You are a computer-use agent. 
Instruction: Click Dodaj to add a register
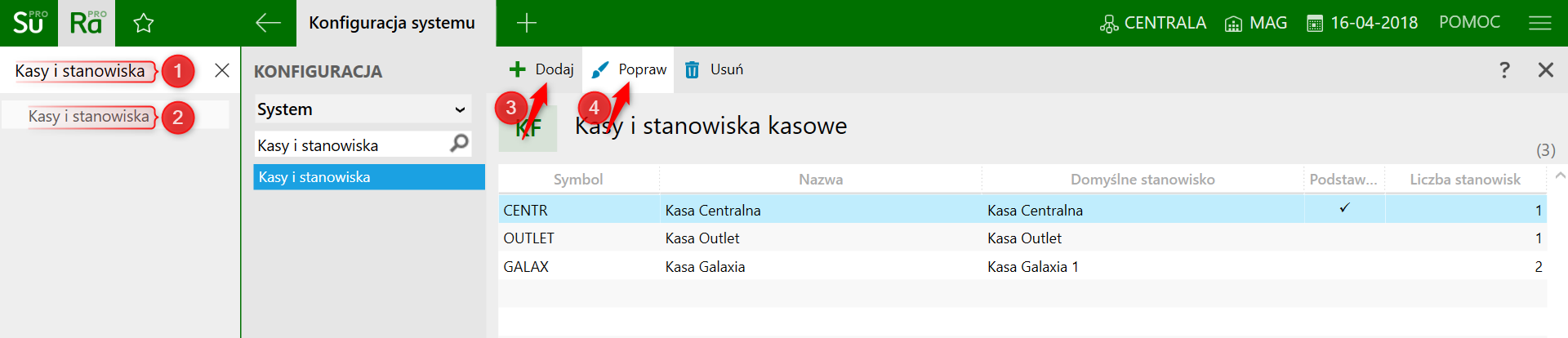click(x=542, y=70)
